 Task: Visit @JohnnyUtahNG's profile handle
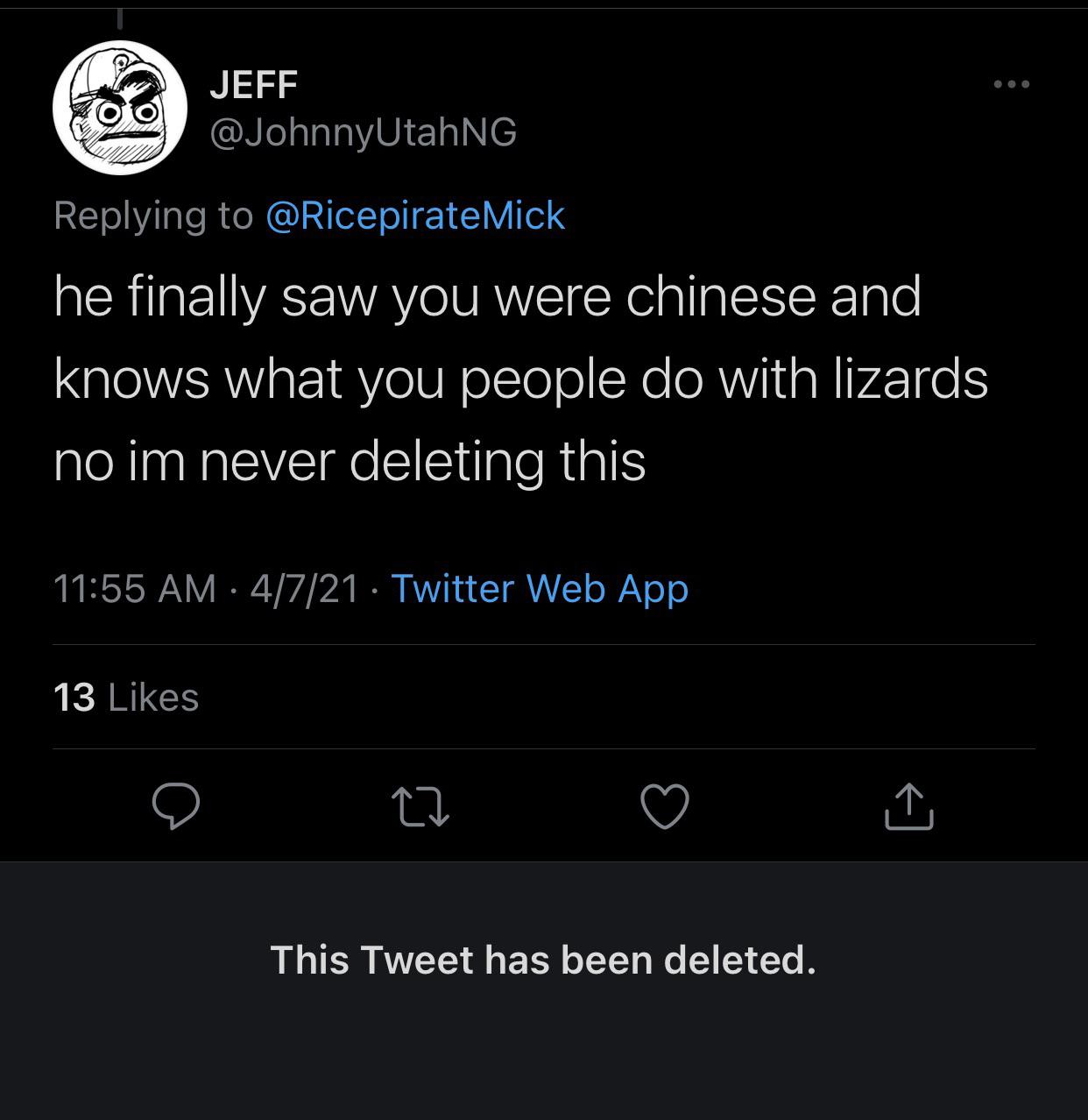[x=362, y=133]
